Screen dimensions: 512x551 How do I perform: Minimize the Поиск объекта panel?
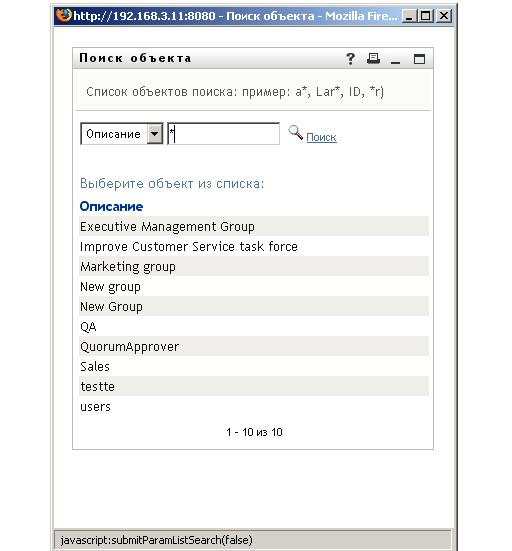click(396, 62)
